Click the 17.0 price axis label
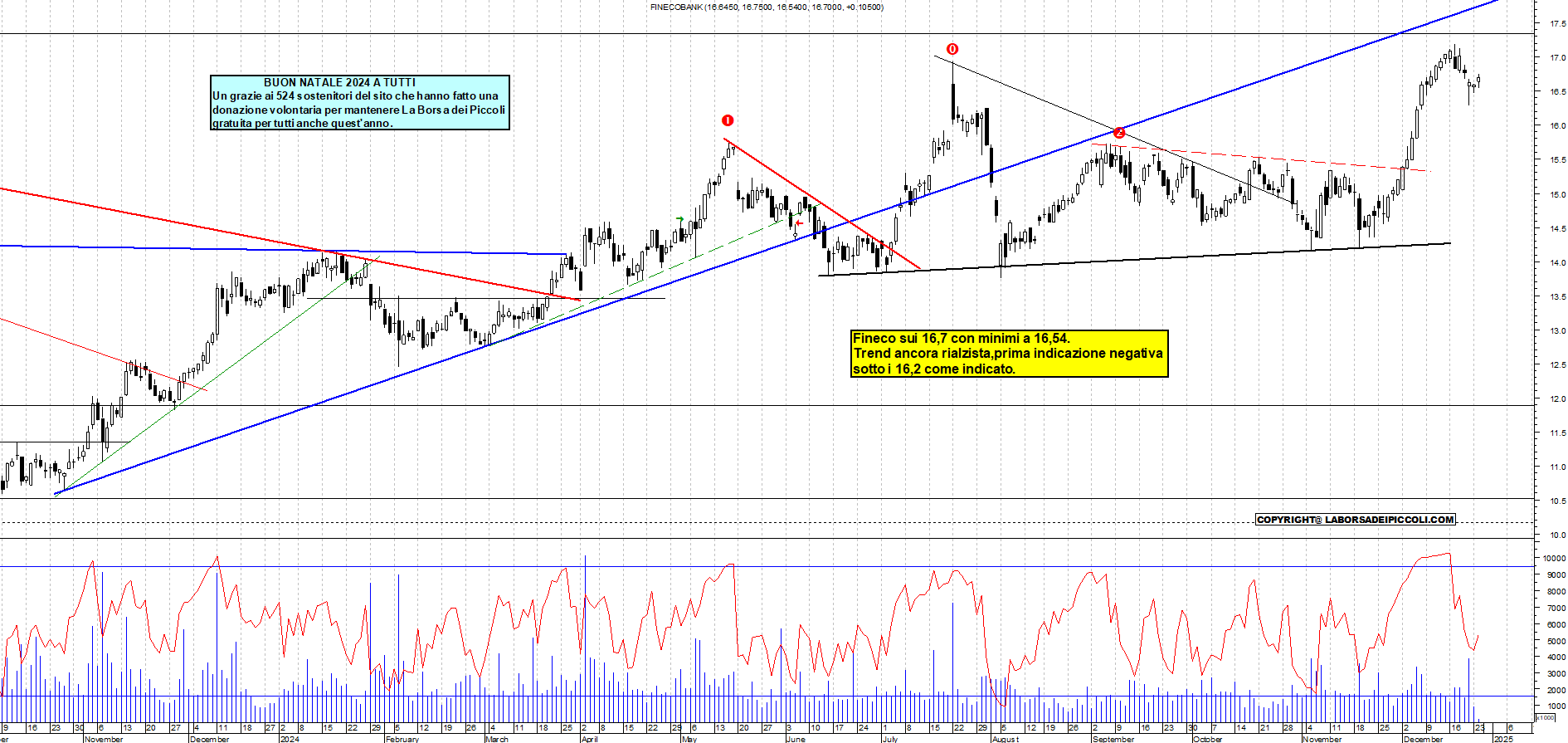This screenshot has height=743, width=1568. click(1558, 58)
